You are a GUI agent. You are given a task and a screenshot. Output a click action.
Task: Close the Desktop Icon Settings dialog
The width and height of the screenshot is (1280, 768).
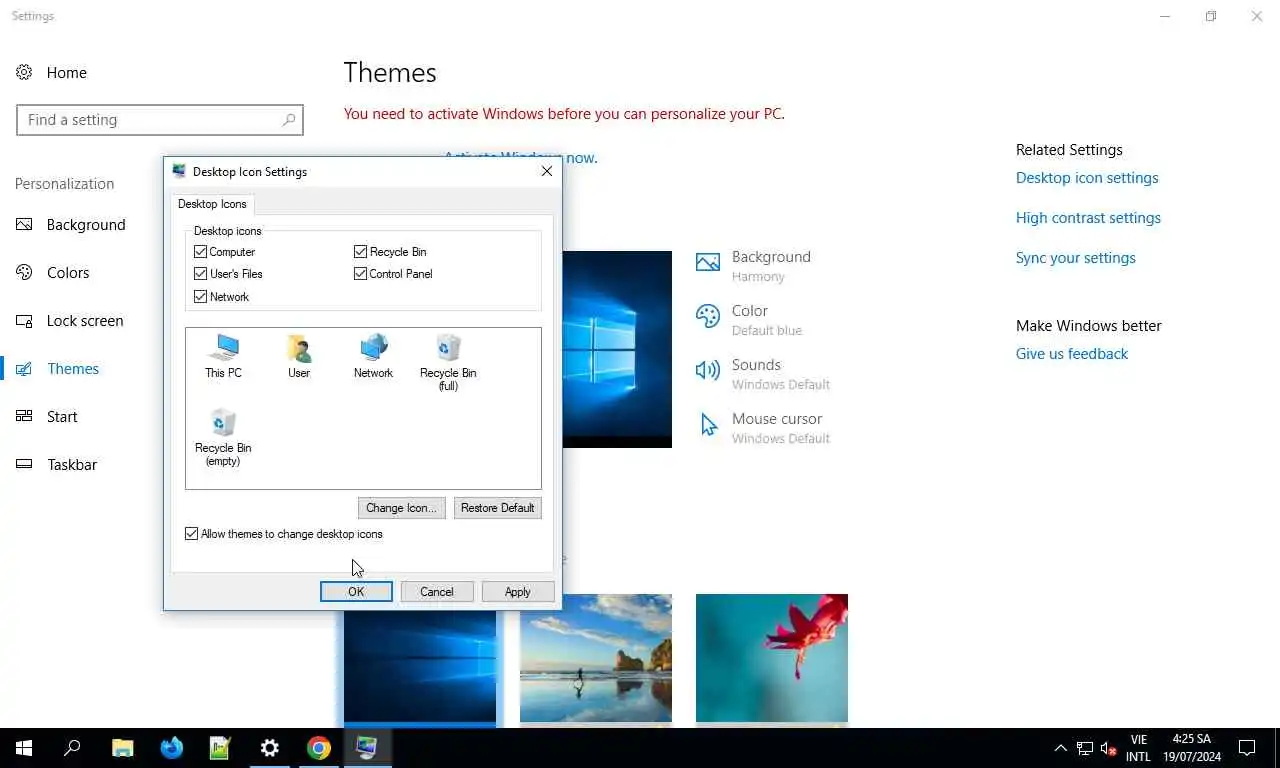point(546,171)
